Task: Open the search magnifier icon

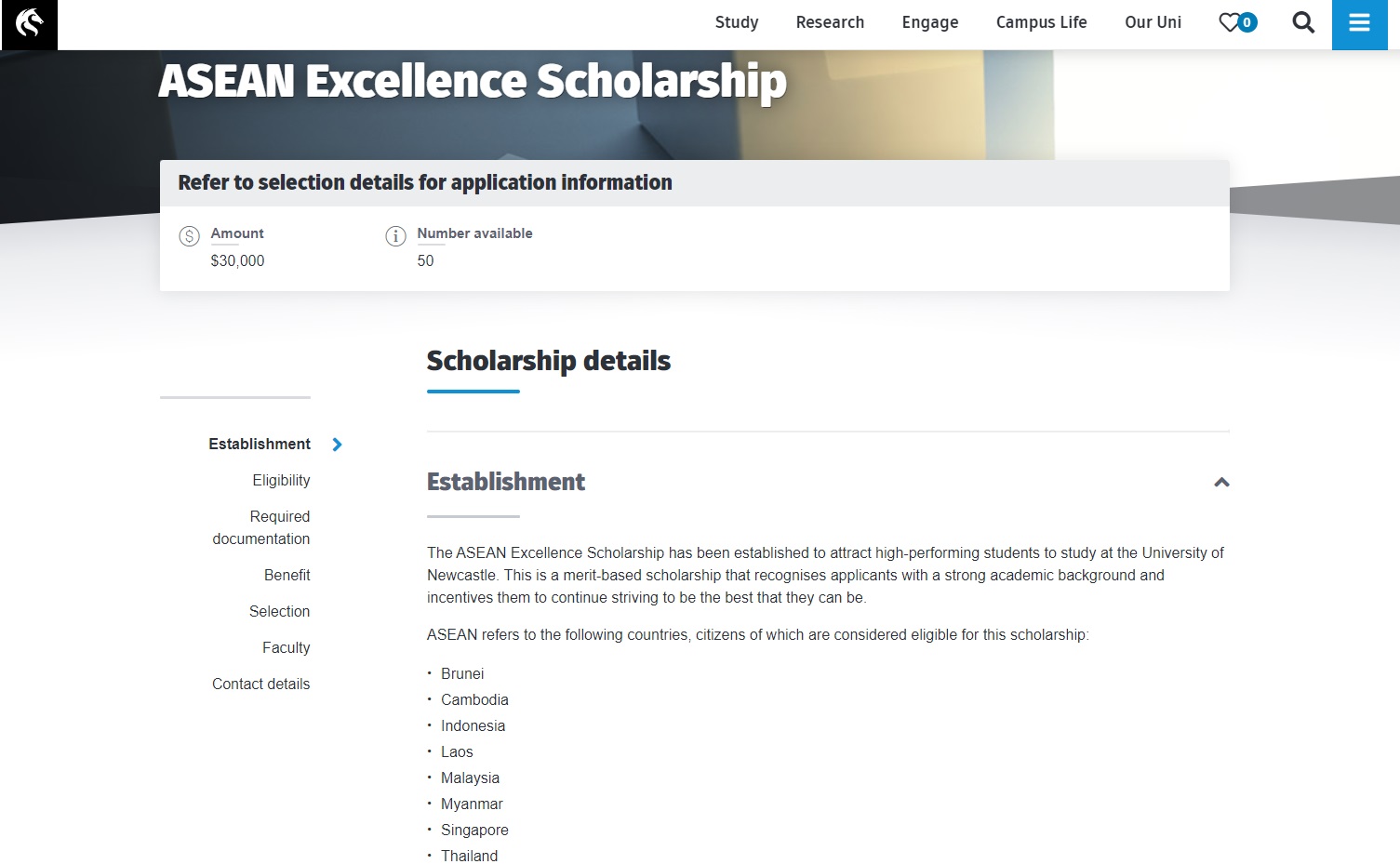Action: coord(1303,22)
